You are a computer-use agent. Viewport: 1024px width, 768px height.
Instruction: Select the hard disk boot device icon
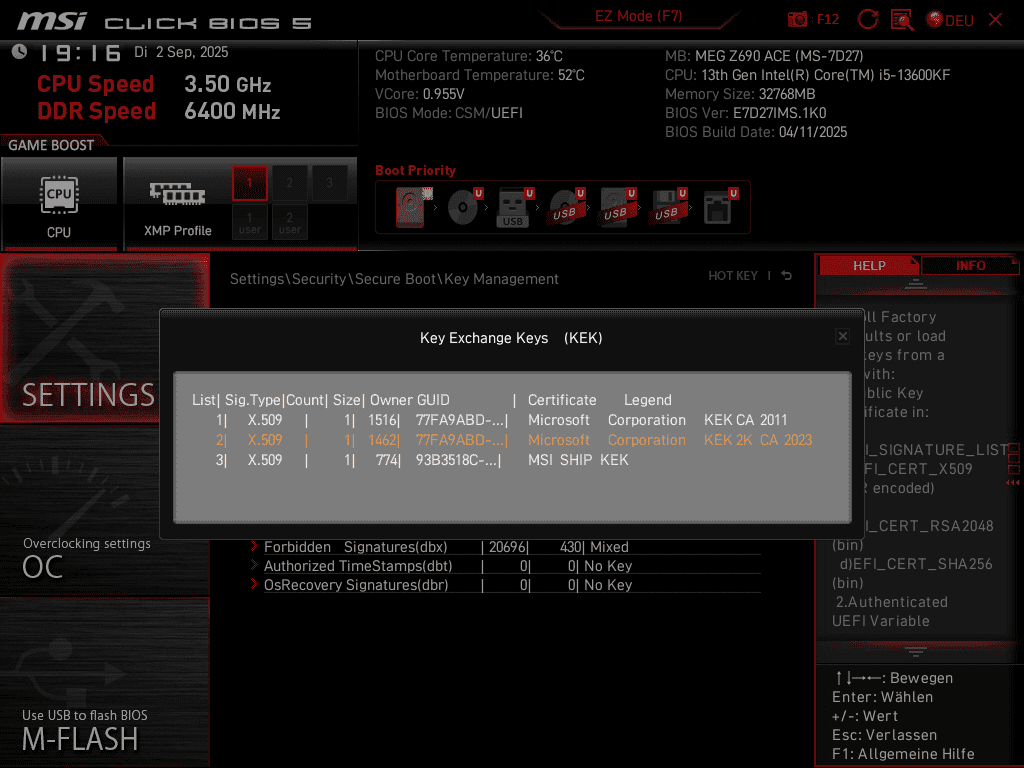pyautogui.click(x=413, y=207)
